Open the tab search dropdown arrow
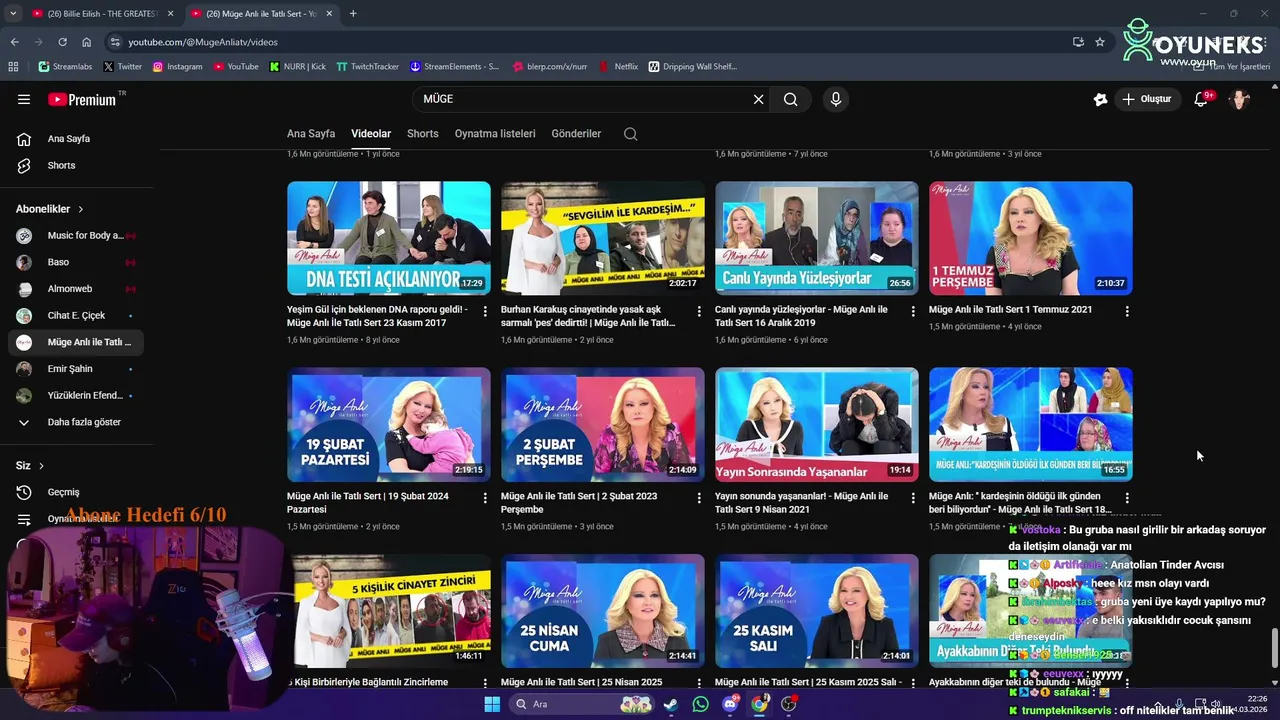This screenshot has width=1280, height=720. [13, 14]
